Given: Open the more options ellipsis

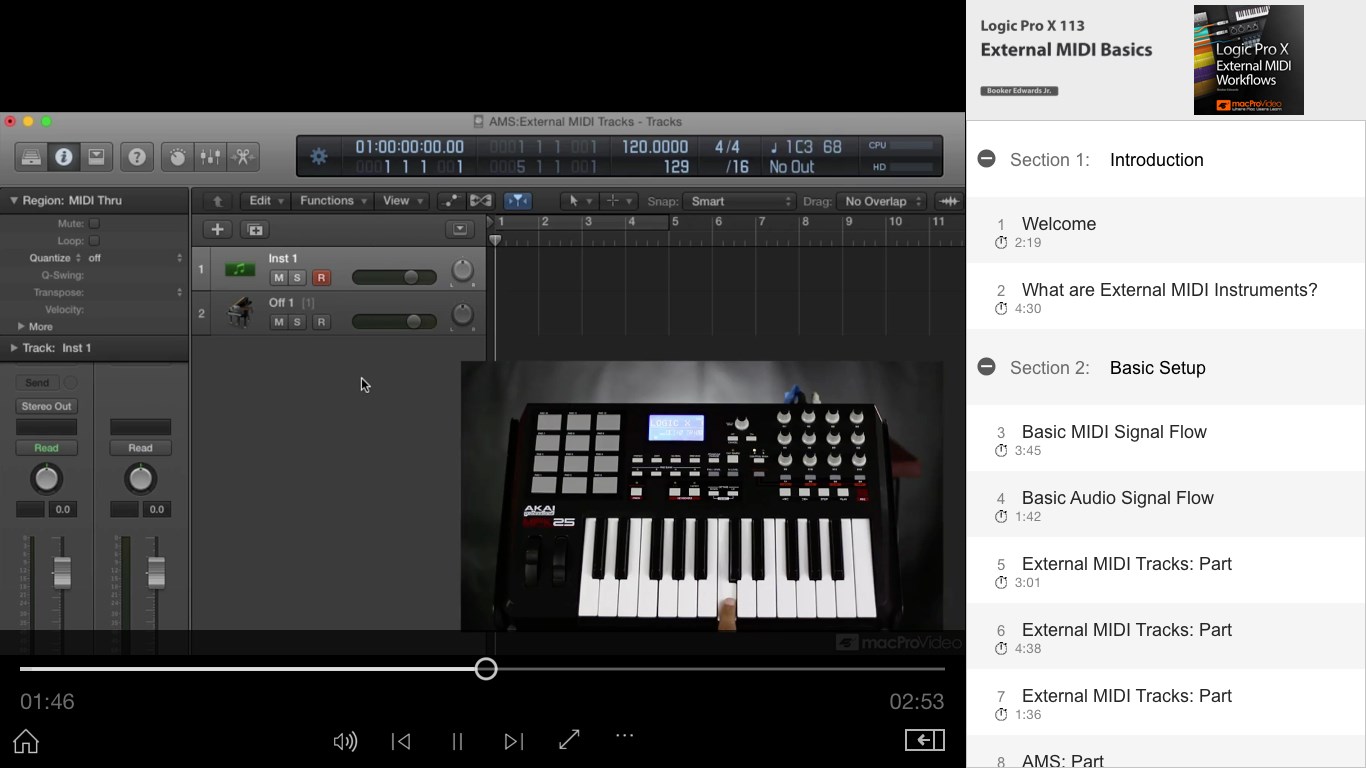Looking at the screenshot, I should (625, 735).
